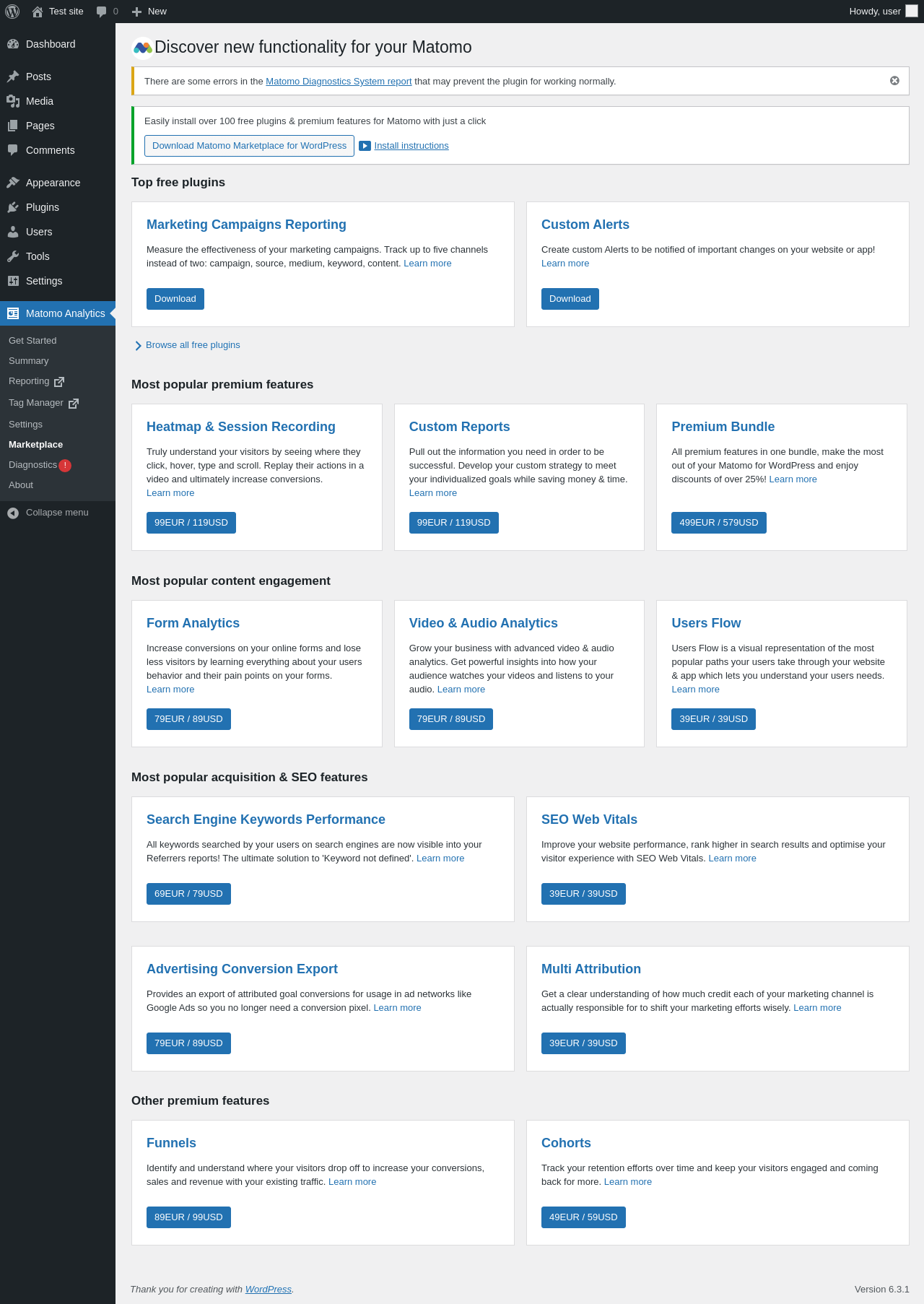Click the Comments speech bubble sidebar icon

[x=13, y=150]
